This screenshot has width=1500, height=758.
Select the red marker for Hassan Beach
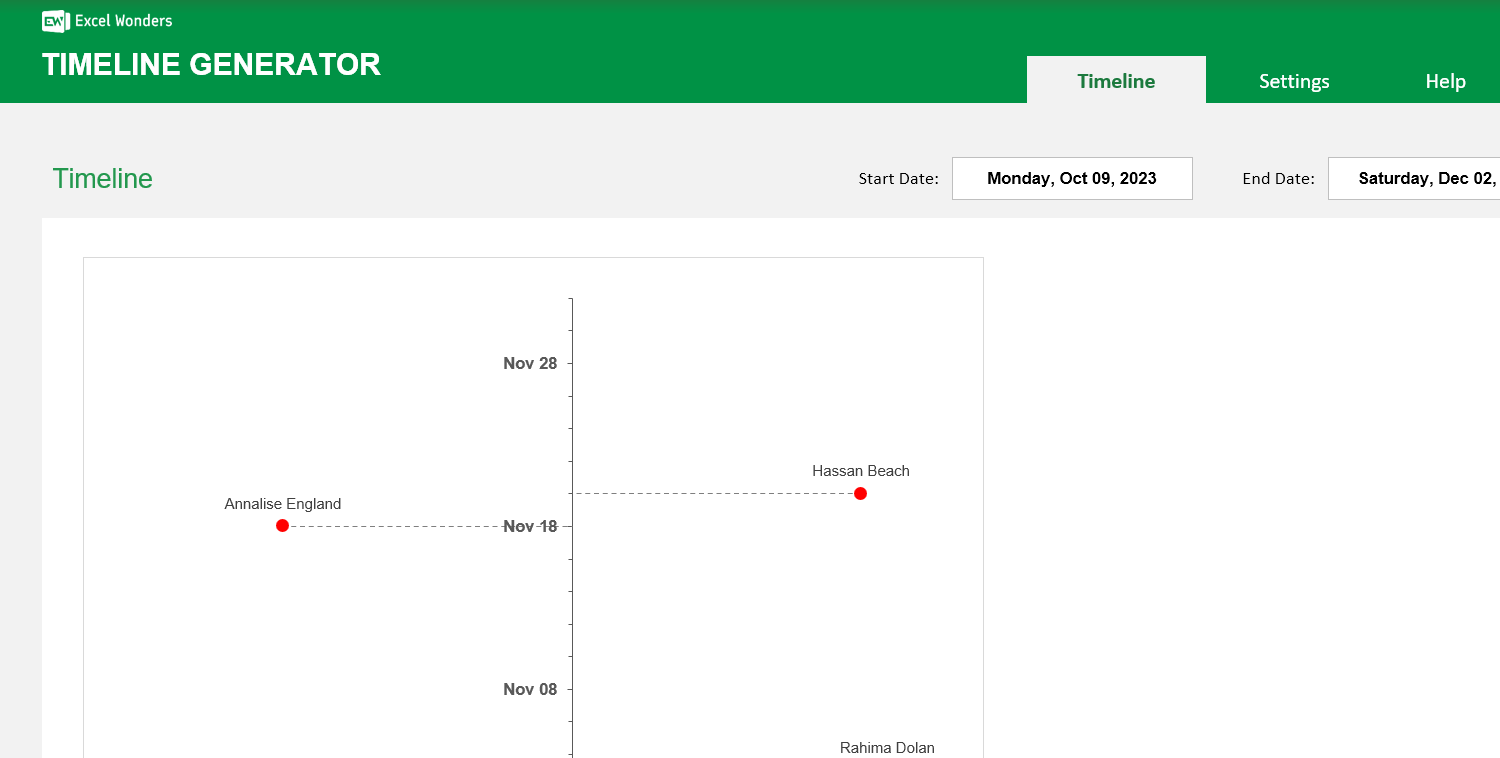click(861, 493)
